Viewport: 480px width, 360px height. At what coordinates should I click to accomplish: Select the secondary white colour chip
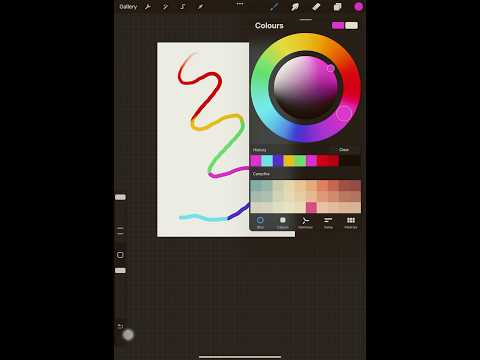pos(351,26)
